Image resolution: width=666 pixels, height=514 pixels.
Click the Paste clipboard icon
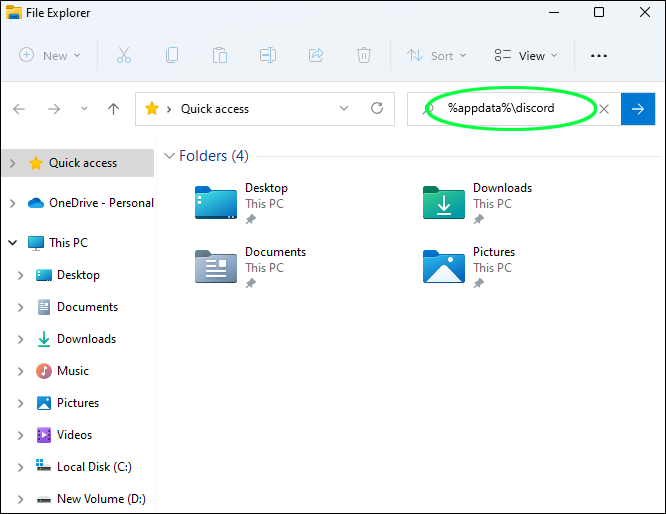(220, 56)
